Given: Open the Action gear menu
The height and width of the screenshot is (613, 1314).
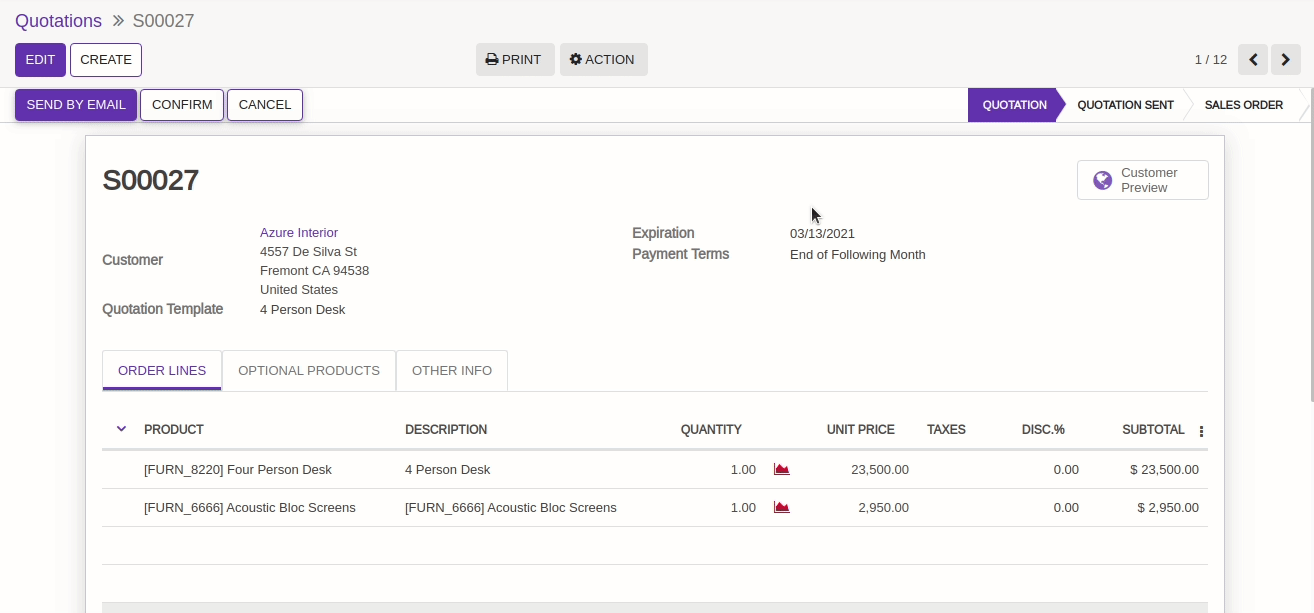Looking at the screenshot, I should tap(603, 59).
